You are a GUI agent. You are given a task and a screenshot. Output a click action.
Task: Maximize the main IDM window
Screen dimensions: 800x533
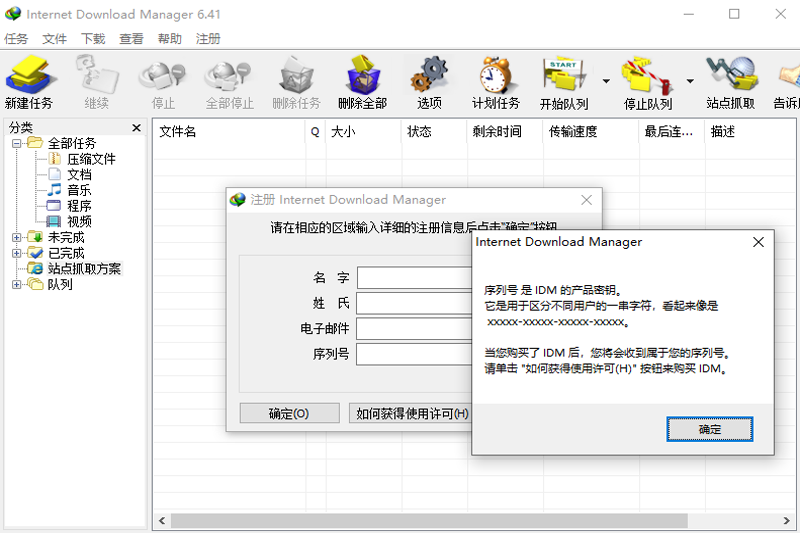click(x=734, y=14)
